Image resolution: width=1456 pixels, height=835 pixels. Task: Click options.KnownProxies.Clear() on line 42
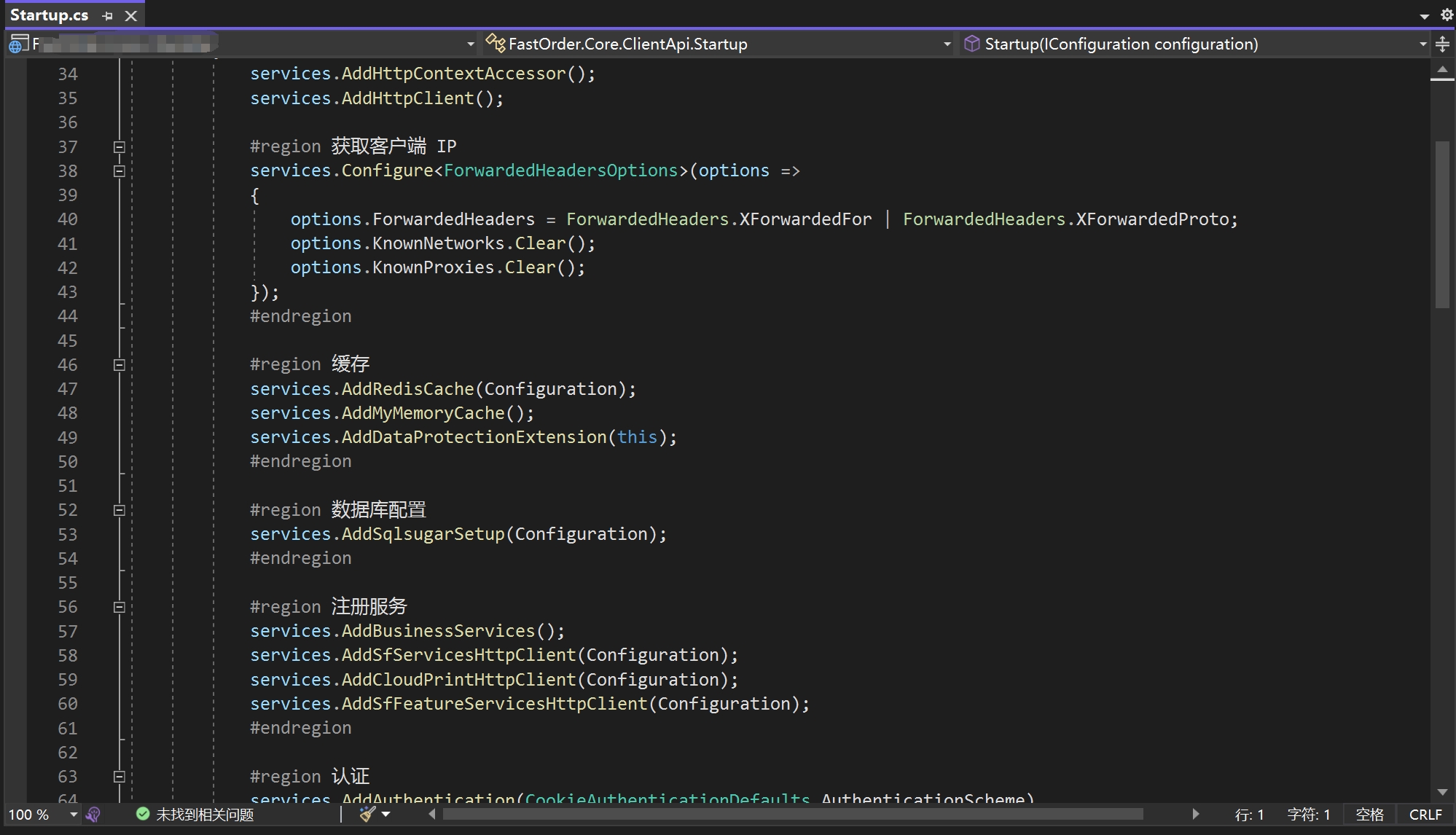pos(438,267)
